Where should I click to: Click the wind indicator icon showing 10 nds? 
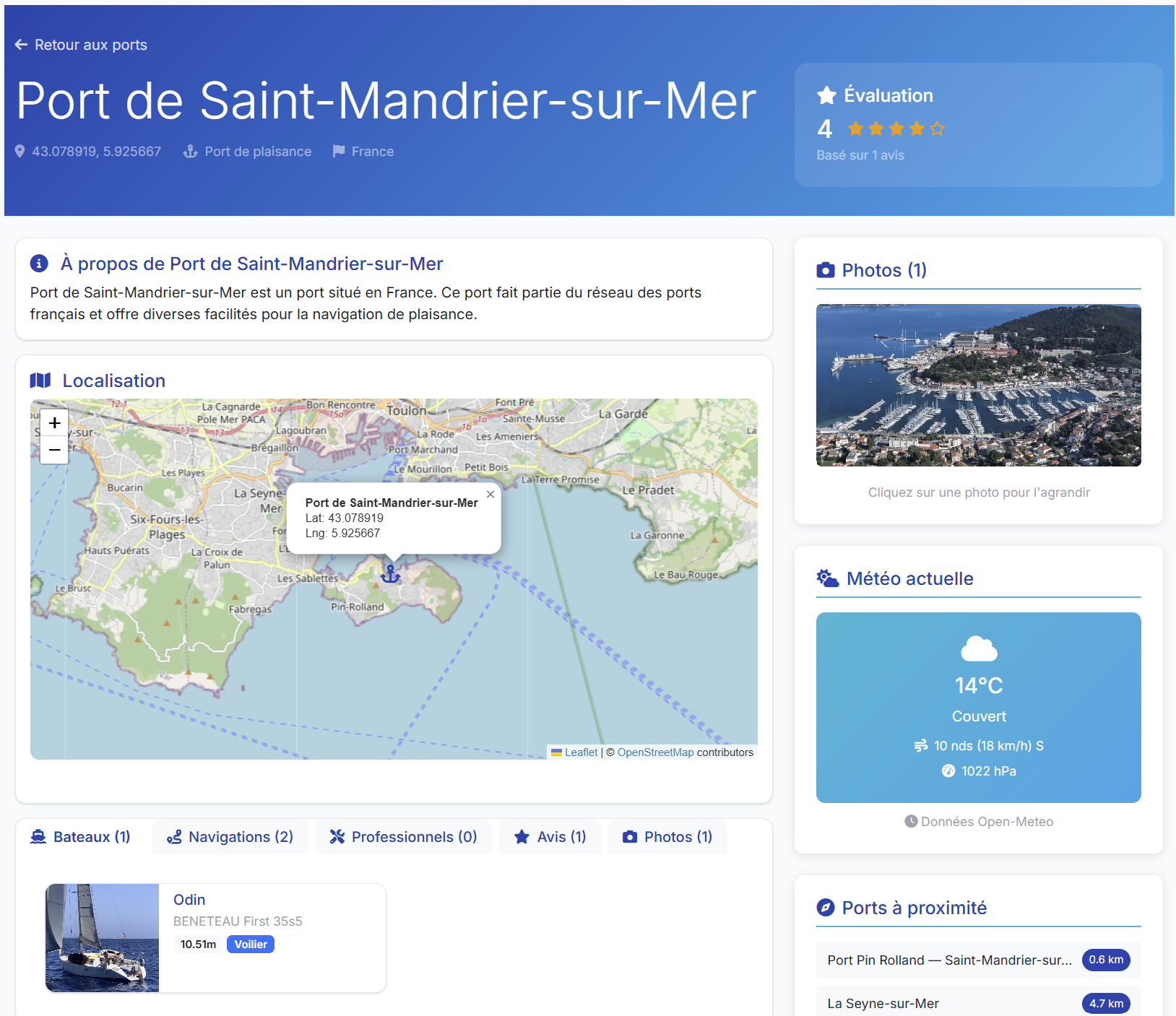[919, 745]
